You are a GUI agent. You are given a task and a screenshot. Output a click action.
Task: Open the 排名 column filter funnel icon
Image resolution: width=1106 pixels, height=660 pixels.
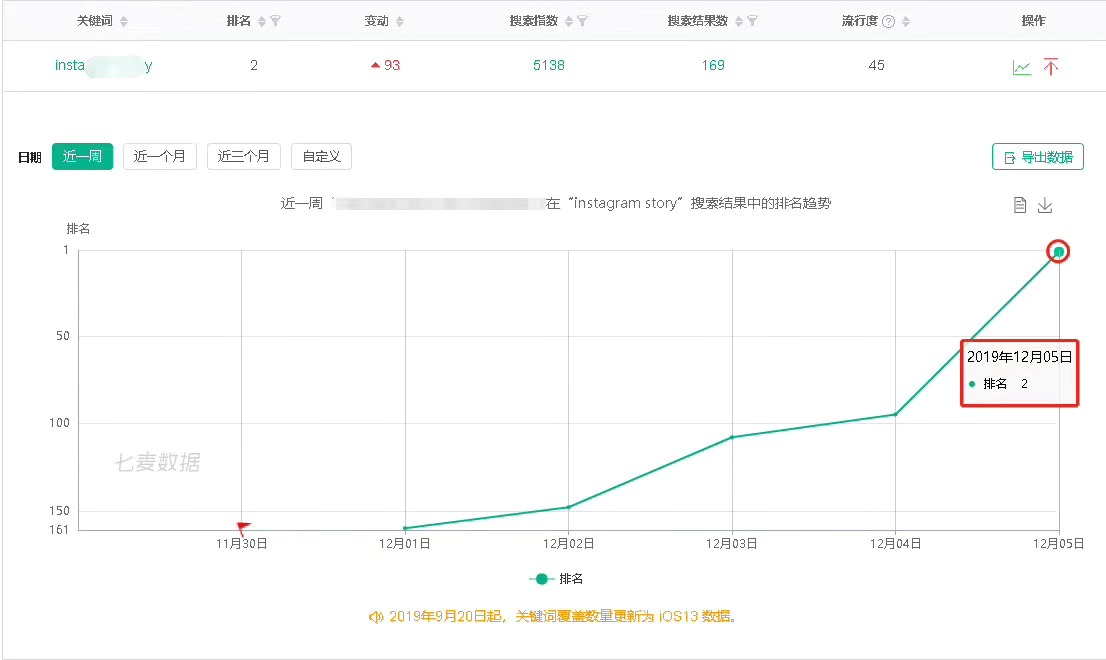(275, 21)
